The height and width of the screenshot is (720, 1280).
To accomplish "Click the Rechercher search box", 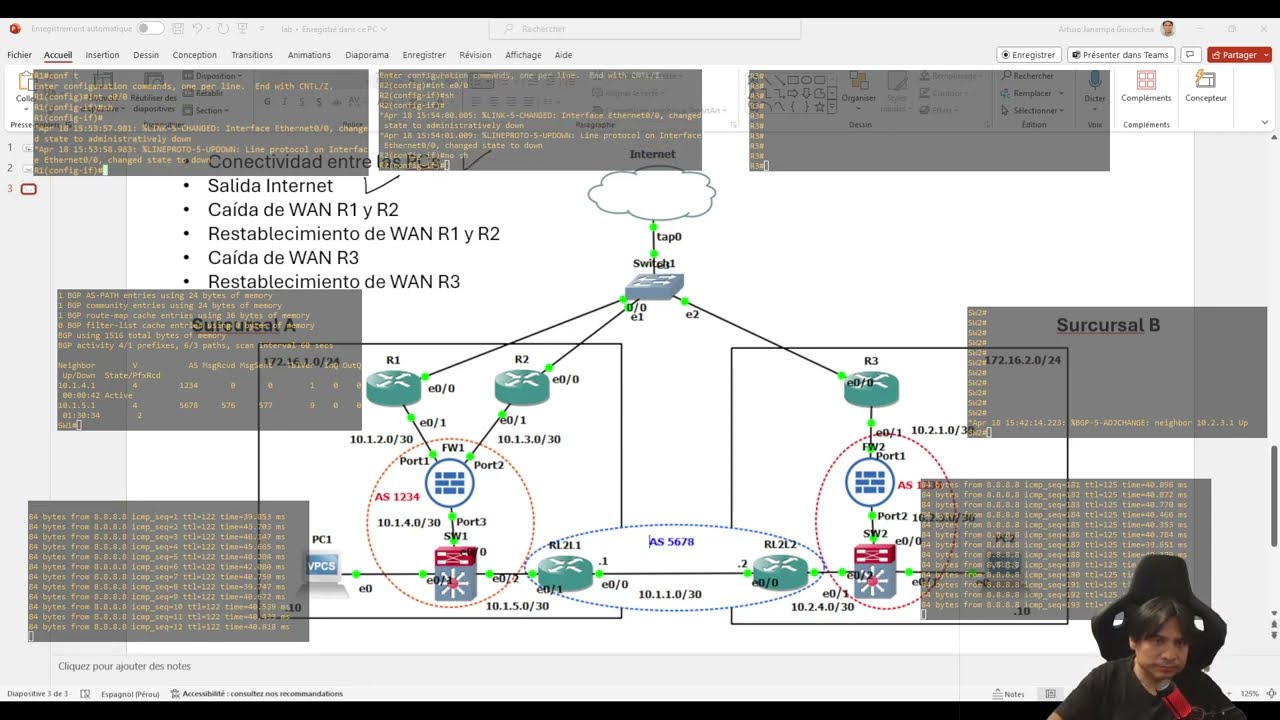I will (x=645, y=29).
